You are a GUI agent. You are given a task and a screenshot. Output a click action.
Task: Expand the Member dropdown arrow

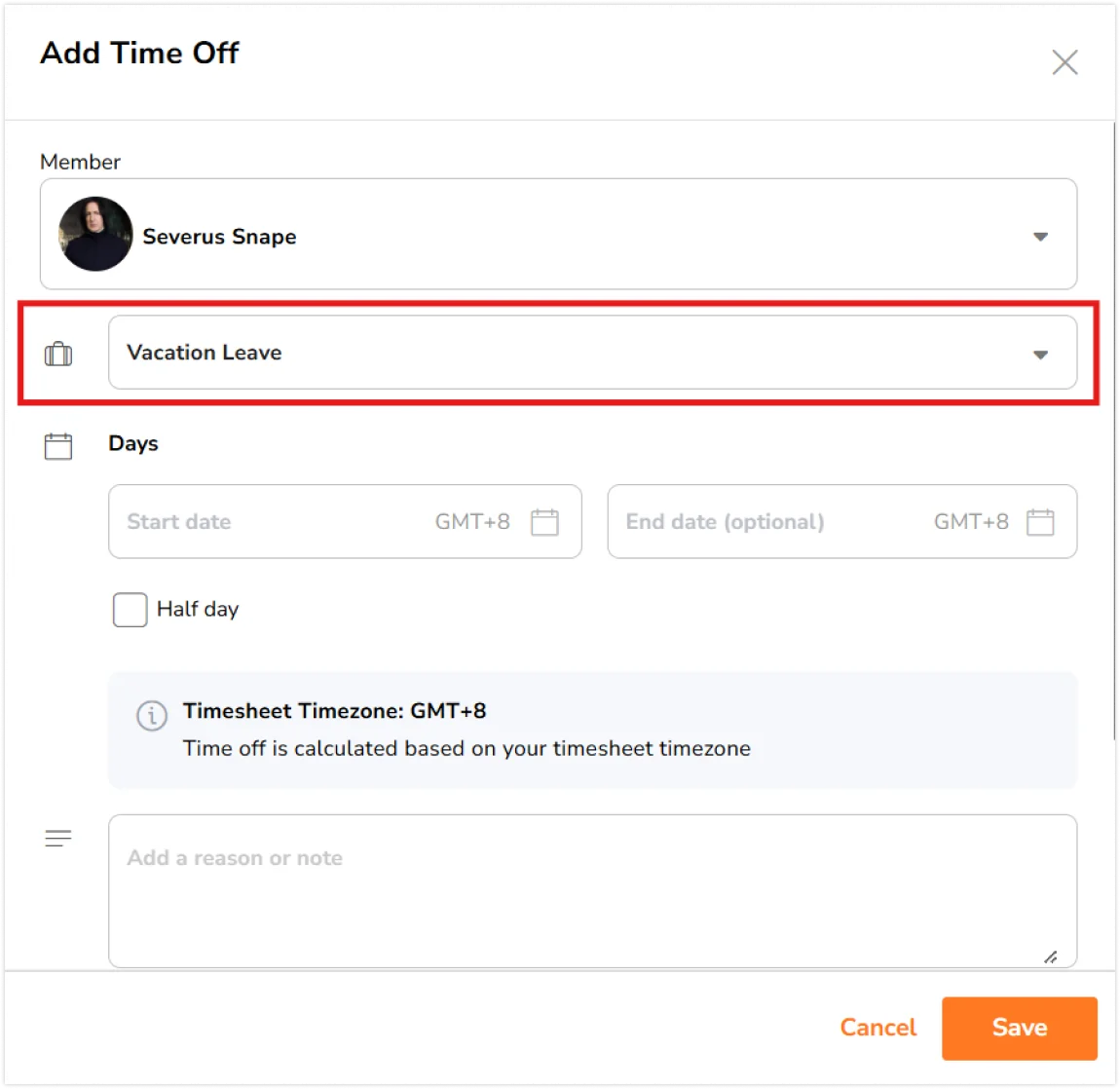(1040, 237)
